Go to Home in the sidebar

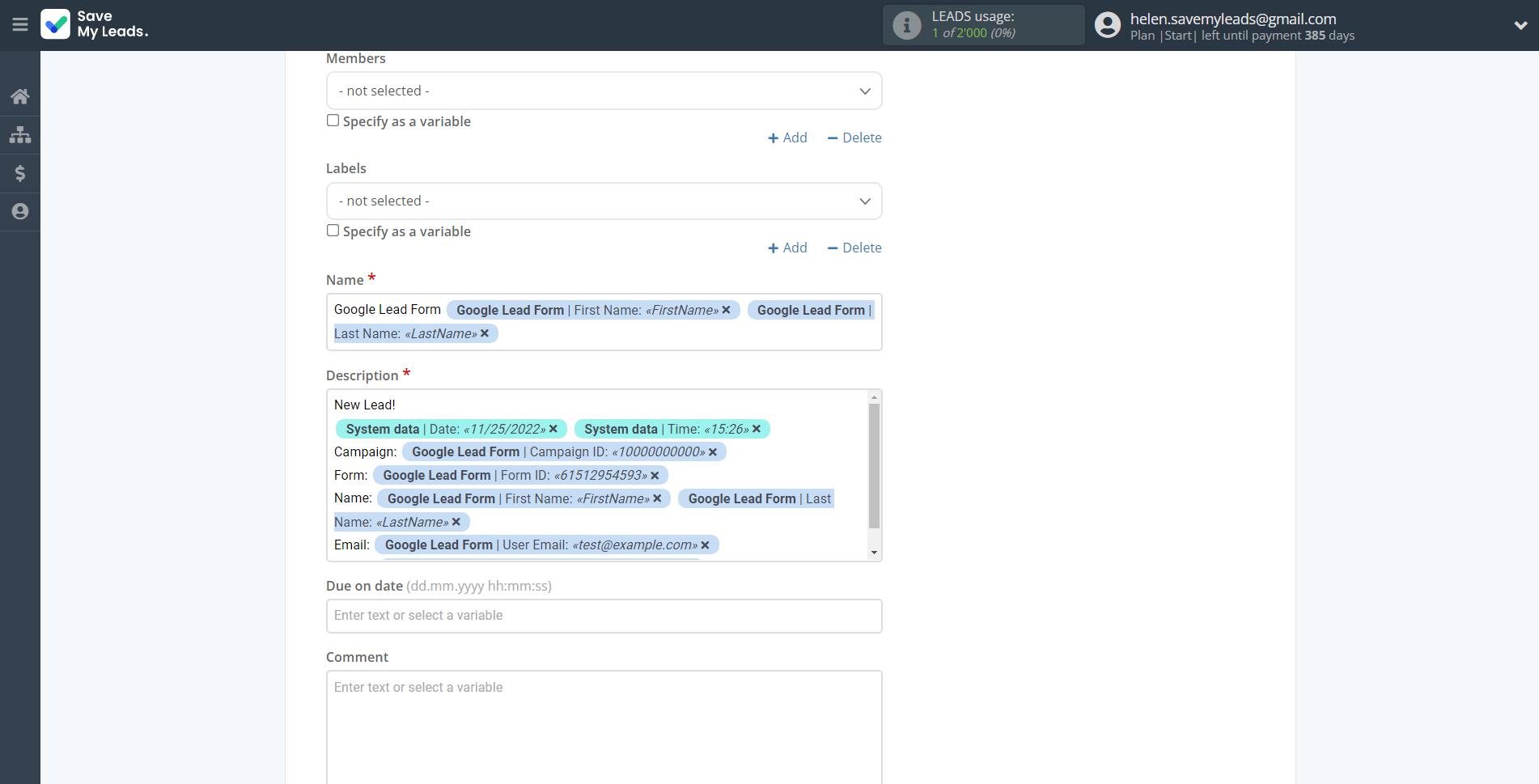(x=20, y=96)
